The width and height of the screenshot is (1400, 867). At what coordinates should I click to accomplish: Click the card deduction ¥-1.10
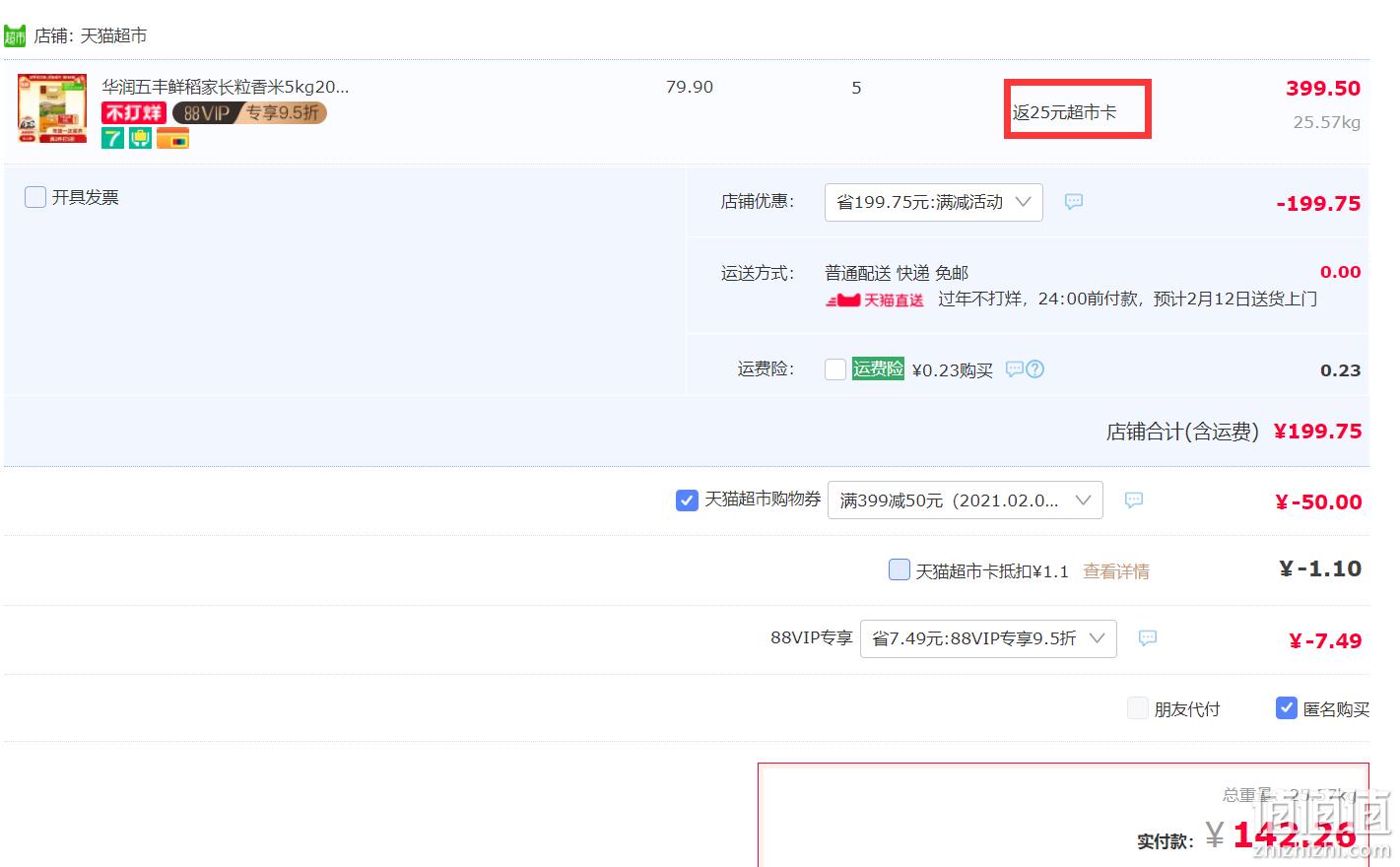1320,569
